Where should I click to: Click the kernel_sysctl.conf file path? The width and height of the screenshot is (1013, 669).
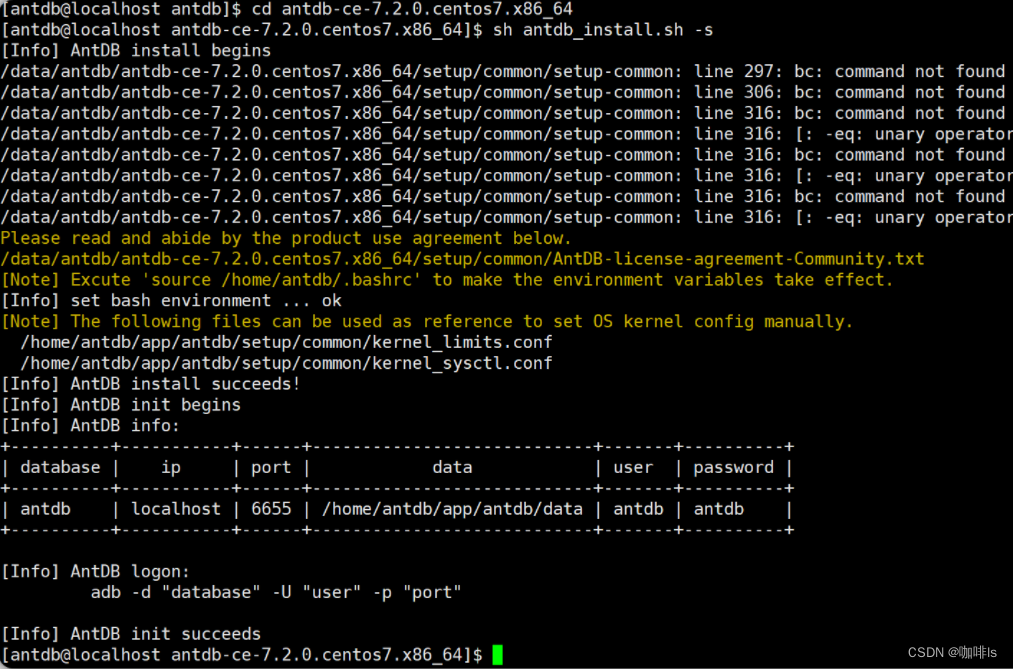coord(286,363)
